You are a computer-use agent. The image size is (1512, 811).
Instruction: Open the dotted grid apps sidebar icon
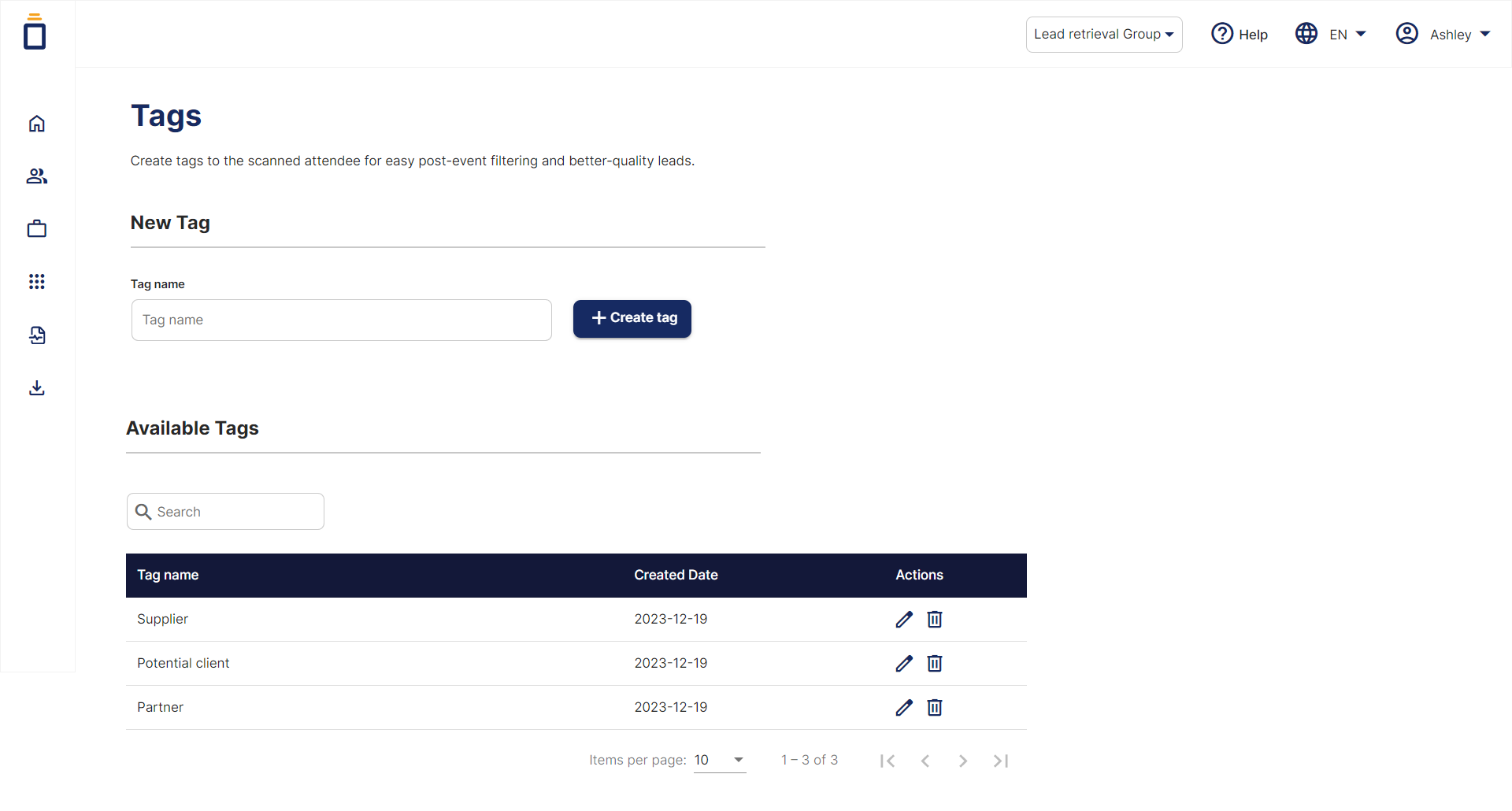tap(37, 282)
